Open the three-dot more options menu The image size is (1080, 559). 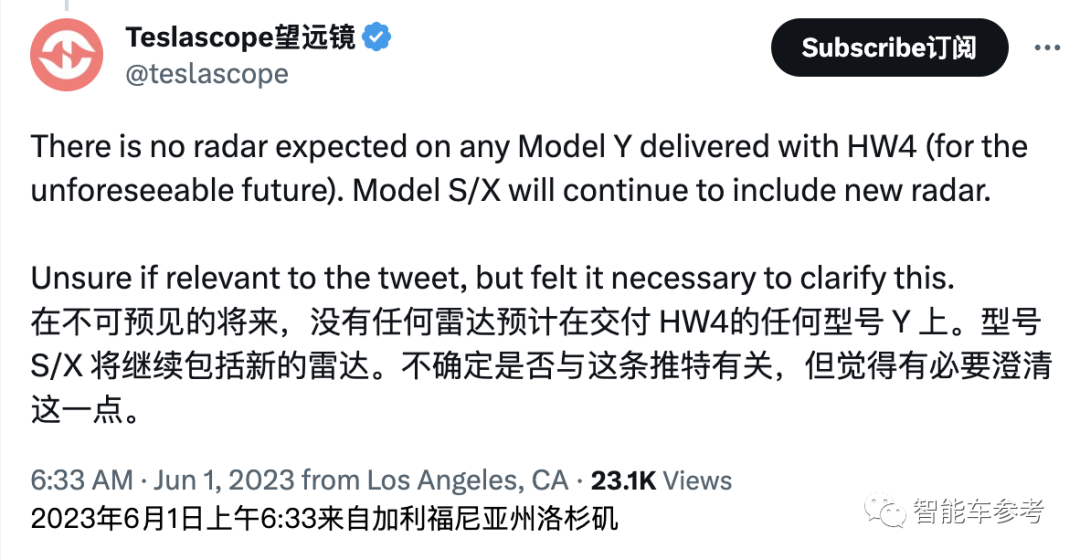(x=1047, y=48)
